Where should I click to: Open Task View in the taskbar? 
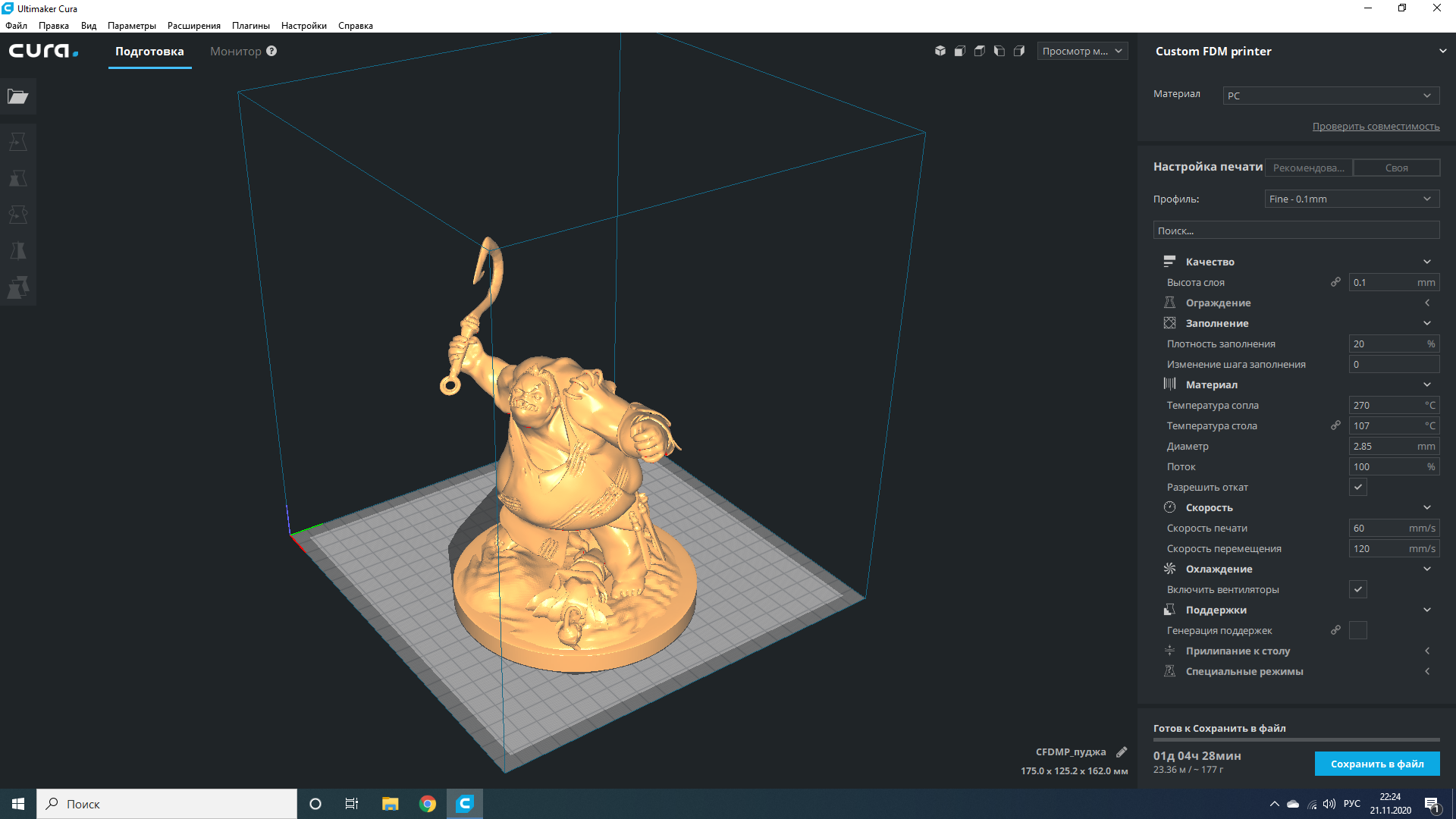coord(351,804)
